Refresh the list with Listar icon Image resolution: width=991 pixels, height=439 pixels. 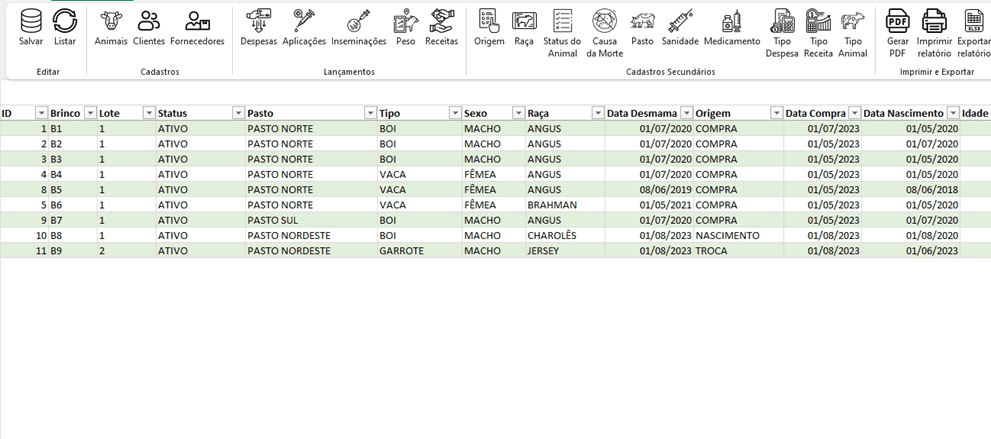point(64,22)
